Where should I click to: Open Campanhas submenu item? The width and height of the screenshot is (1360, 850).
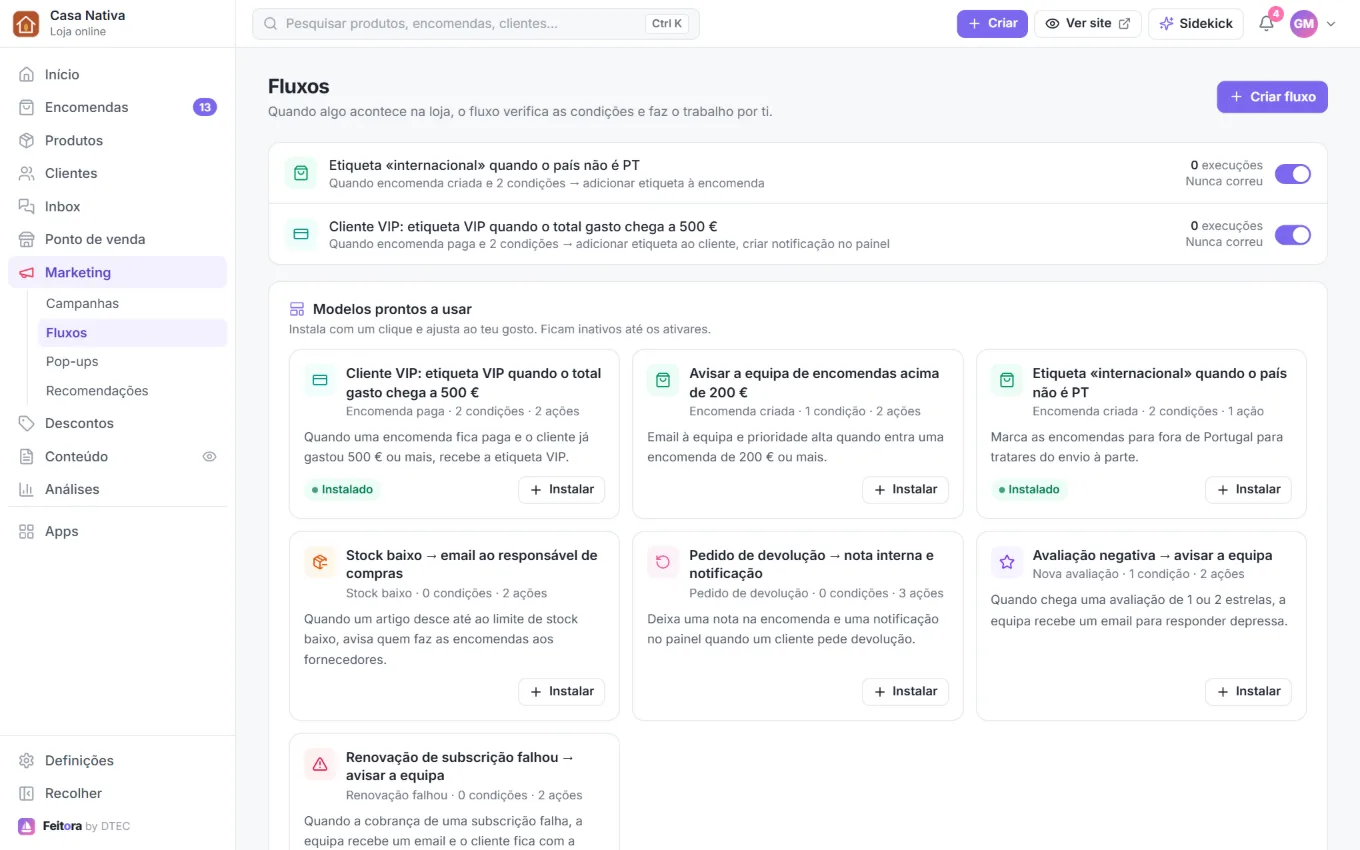[132, 303]
